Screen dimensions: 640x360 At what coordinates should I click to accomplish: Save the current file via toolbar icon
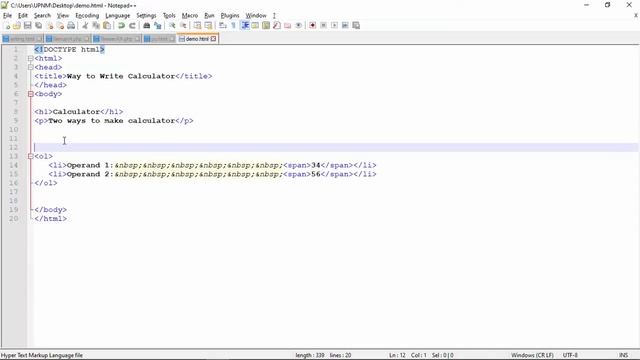tap(28, 25)
